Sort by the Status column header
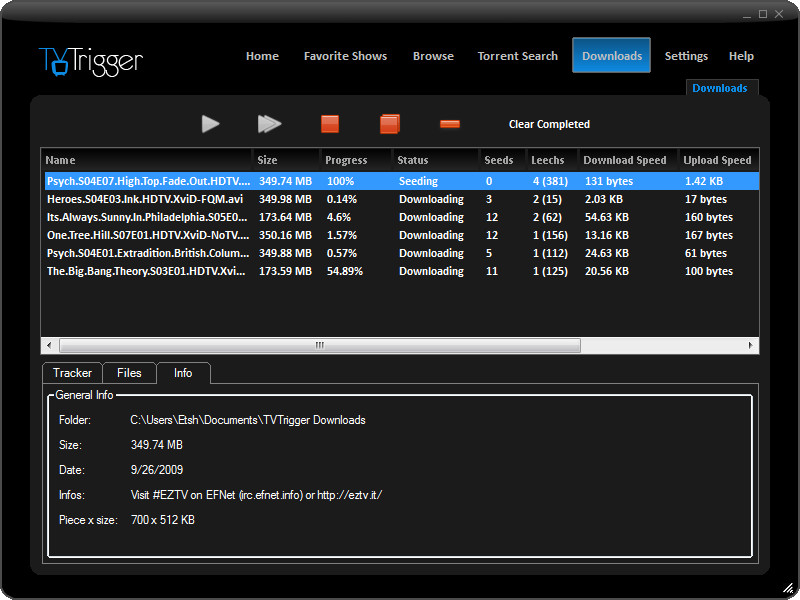Viewport: 800px width, 600px height. pyautogui.click(x=436, y=160)
